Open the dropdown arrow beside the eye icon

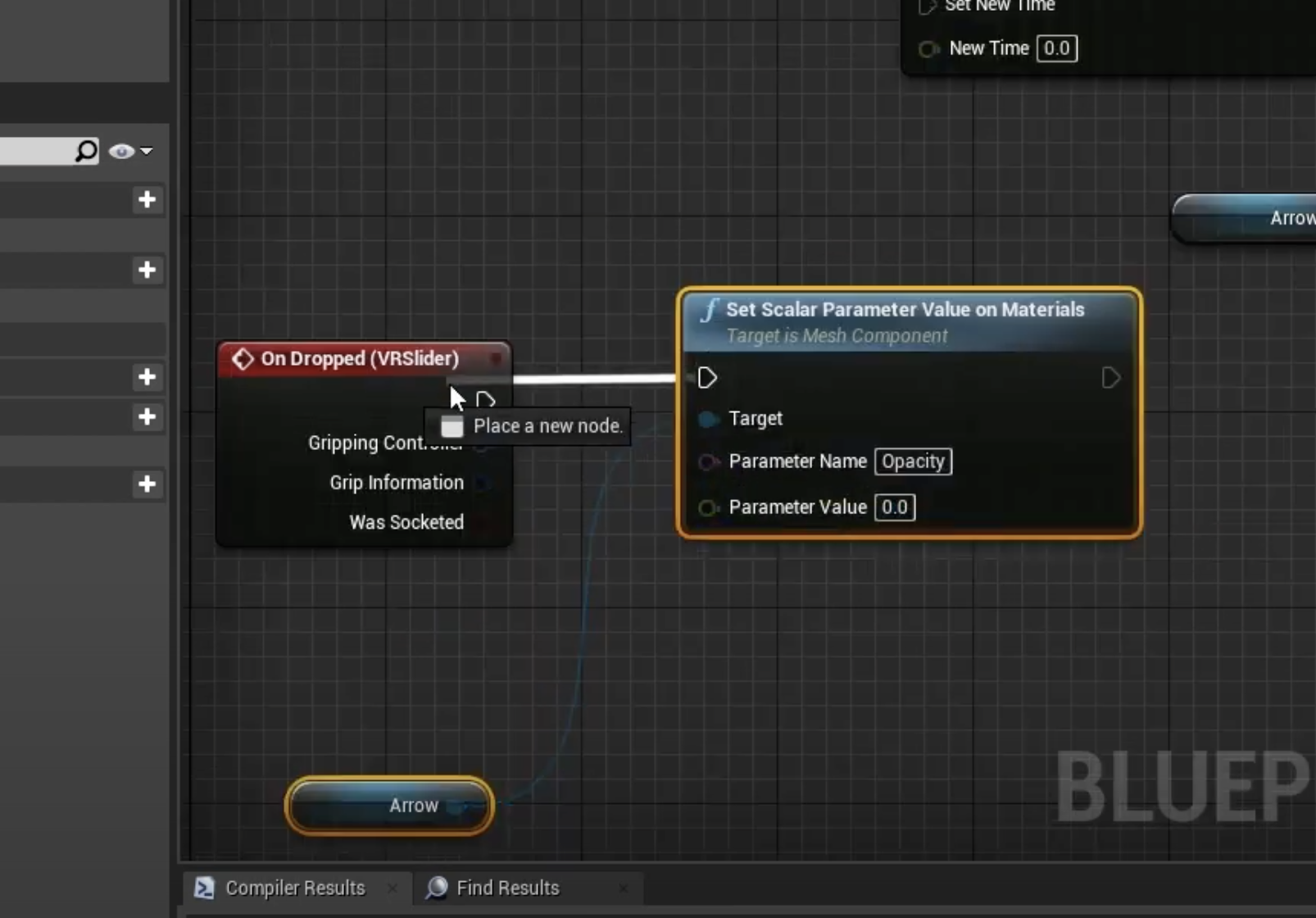pos(146,151)
